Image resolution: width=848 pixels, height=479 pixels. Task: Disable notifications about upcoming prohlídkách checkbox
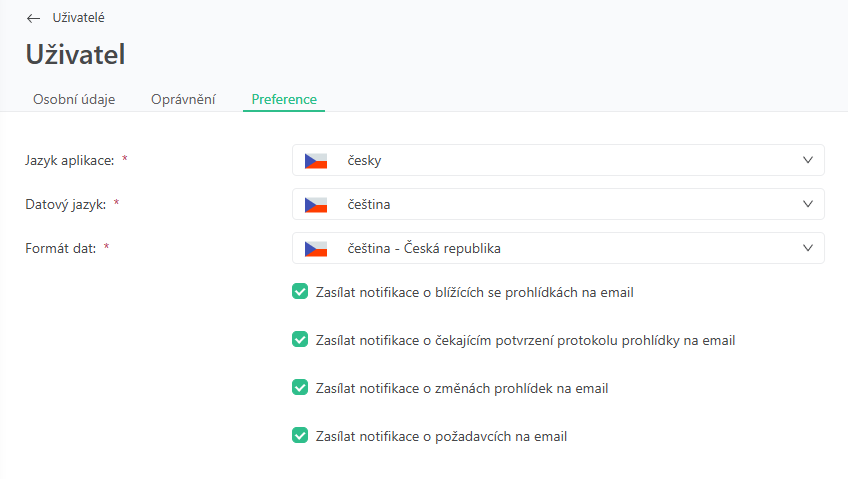click(300, 292)
